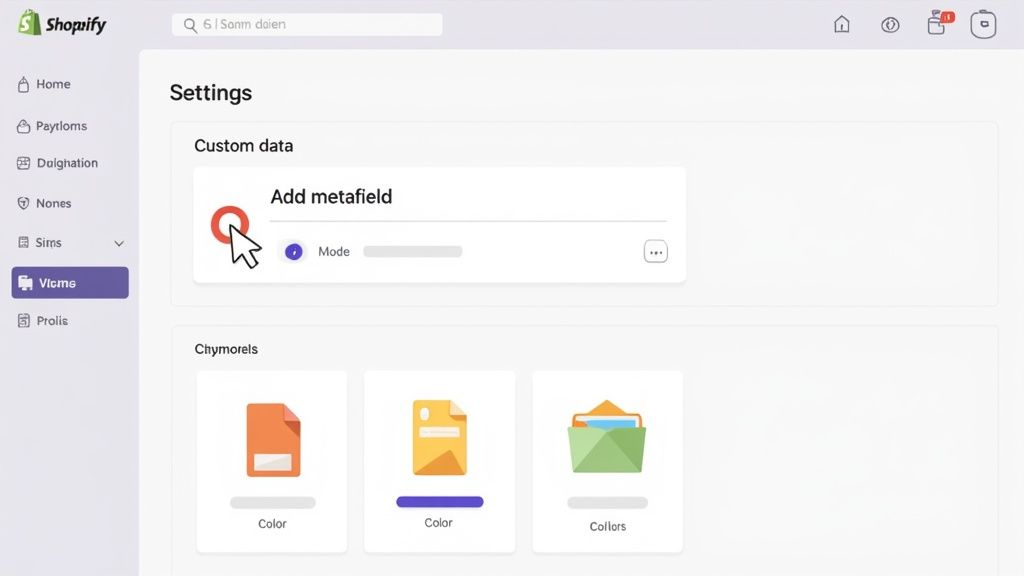The image size is (1024, 576).
Task: Select the Nones shield icon in sidebar
Action: click(x=23, y=203)
